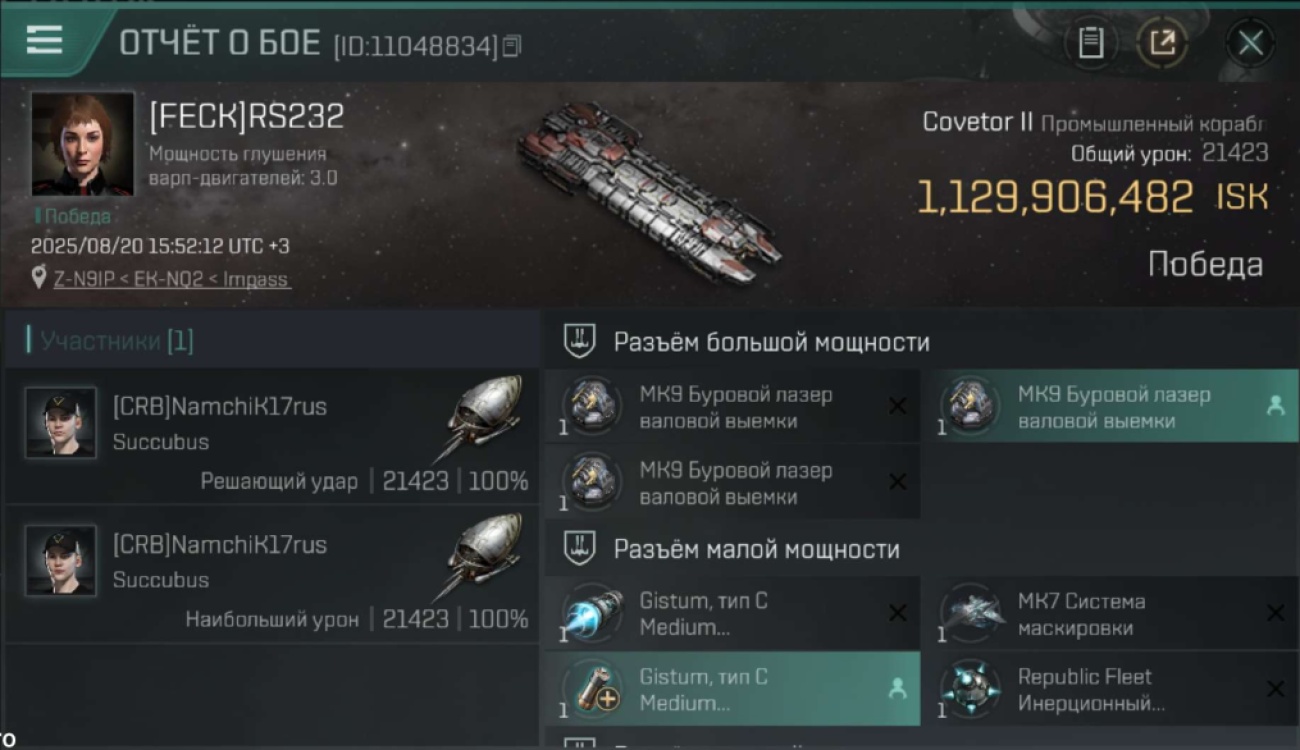This screenshot has width=1300, height=750.
Task: Select highlighted Gistum тип C Medium module
Action: 732,688
